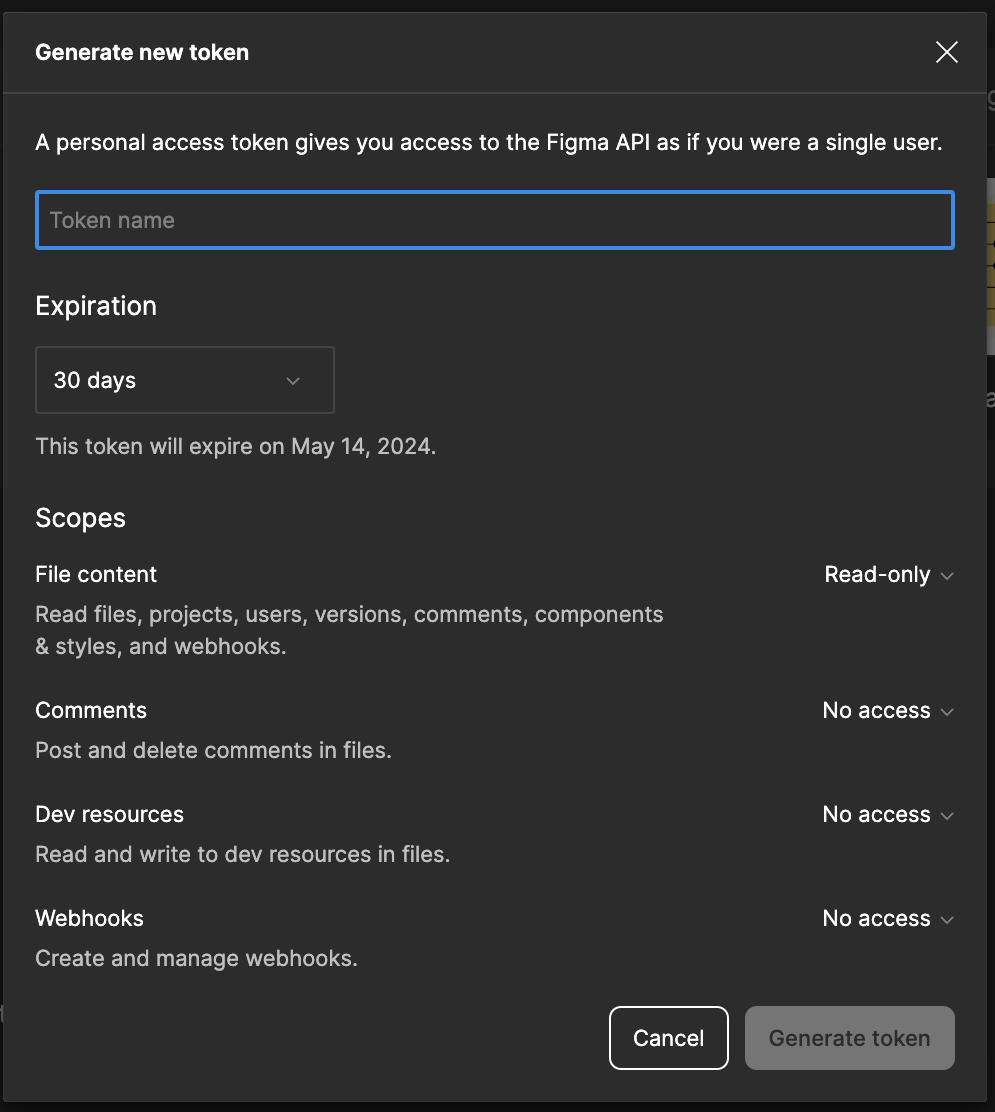Viewport: 995px width, 1112px height.
Task: Click the chevron arrow for Webhooks scope
Action: pyautogui.click(x=947, y=920)
